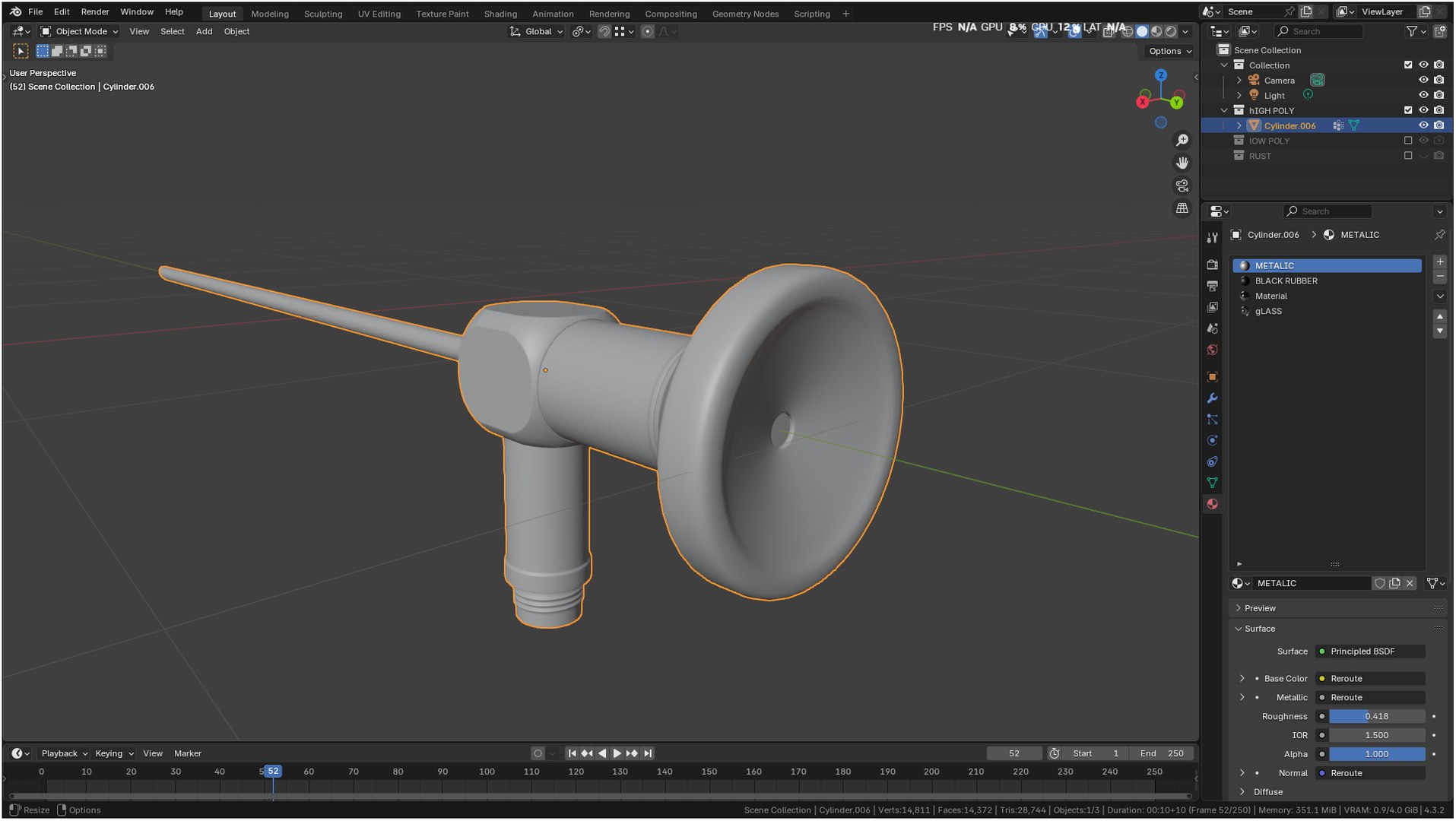Open the Material properties tab

[x=1213, y=504]
